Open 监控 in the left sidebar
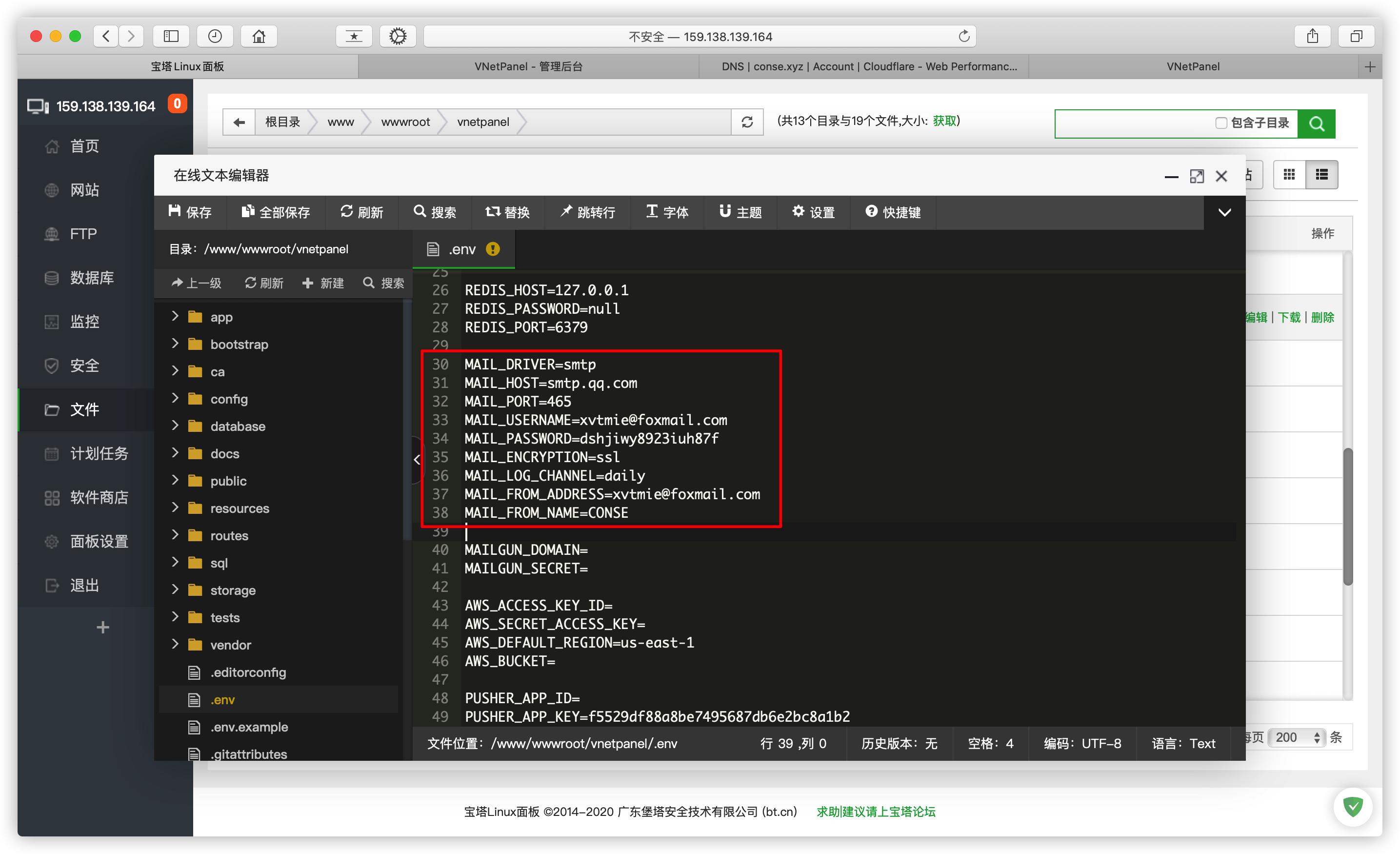1400x854 pixels. click(x=85, y=321)
